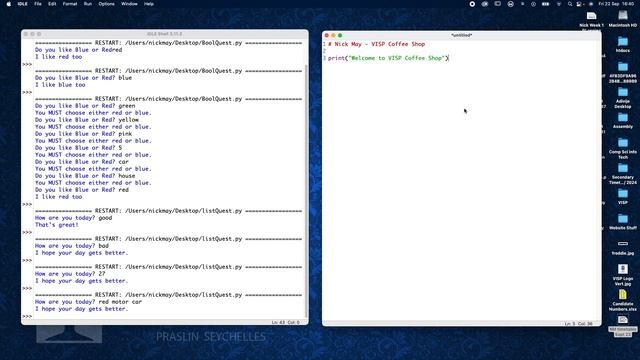The height and width of the screenshot is (360, 640).
Task: Click the last shell prompt at the bottom
Action: click(x=27, y=316)
